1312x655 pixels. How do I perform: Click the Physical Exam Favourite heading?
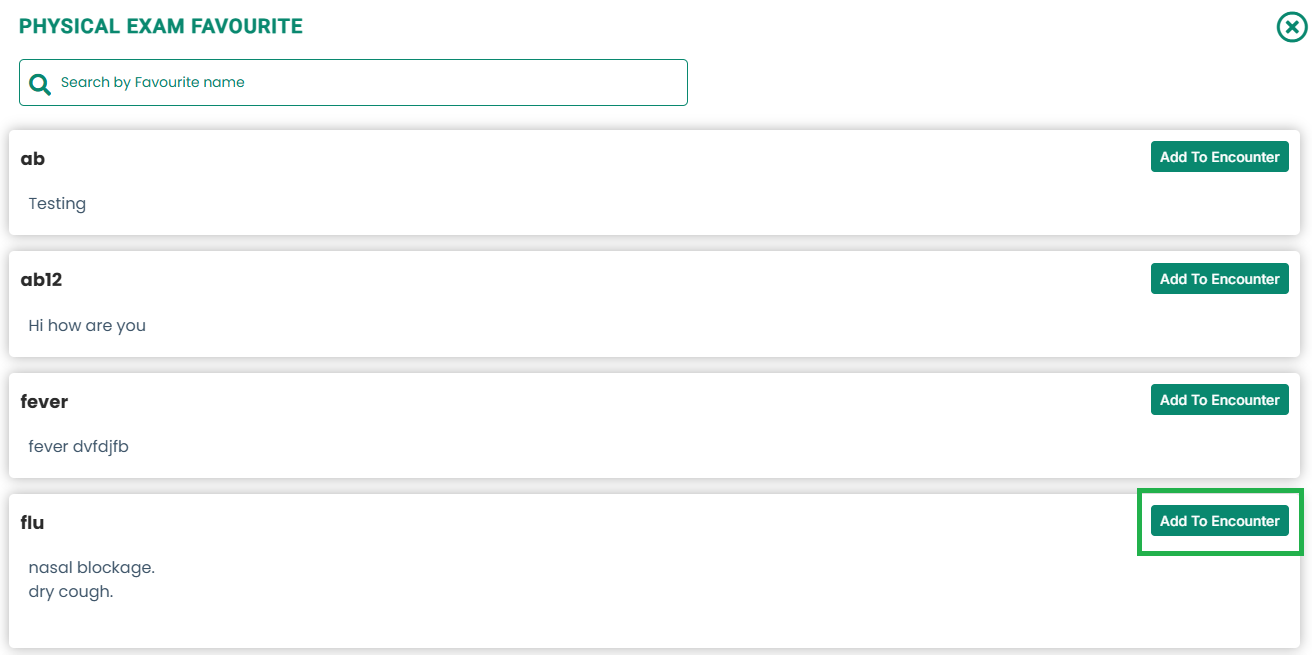click(x=161, y=27)
